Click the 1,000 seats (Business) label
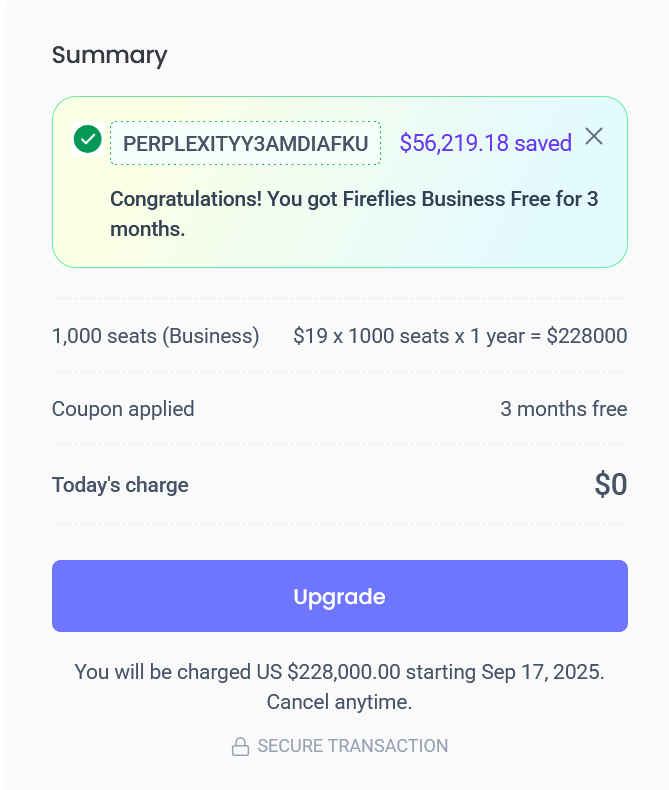 tap(155, 336)
